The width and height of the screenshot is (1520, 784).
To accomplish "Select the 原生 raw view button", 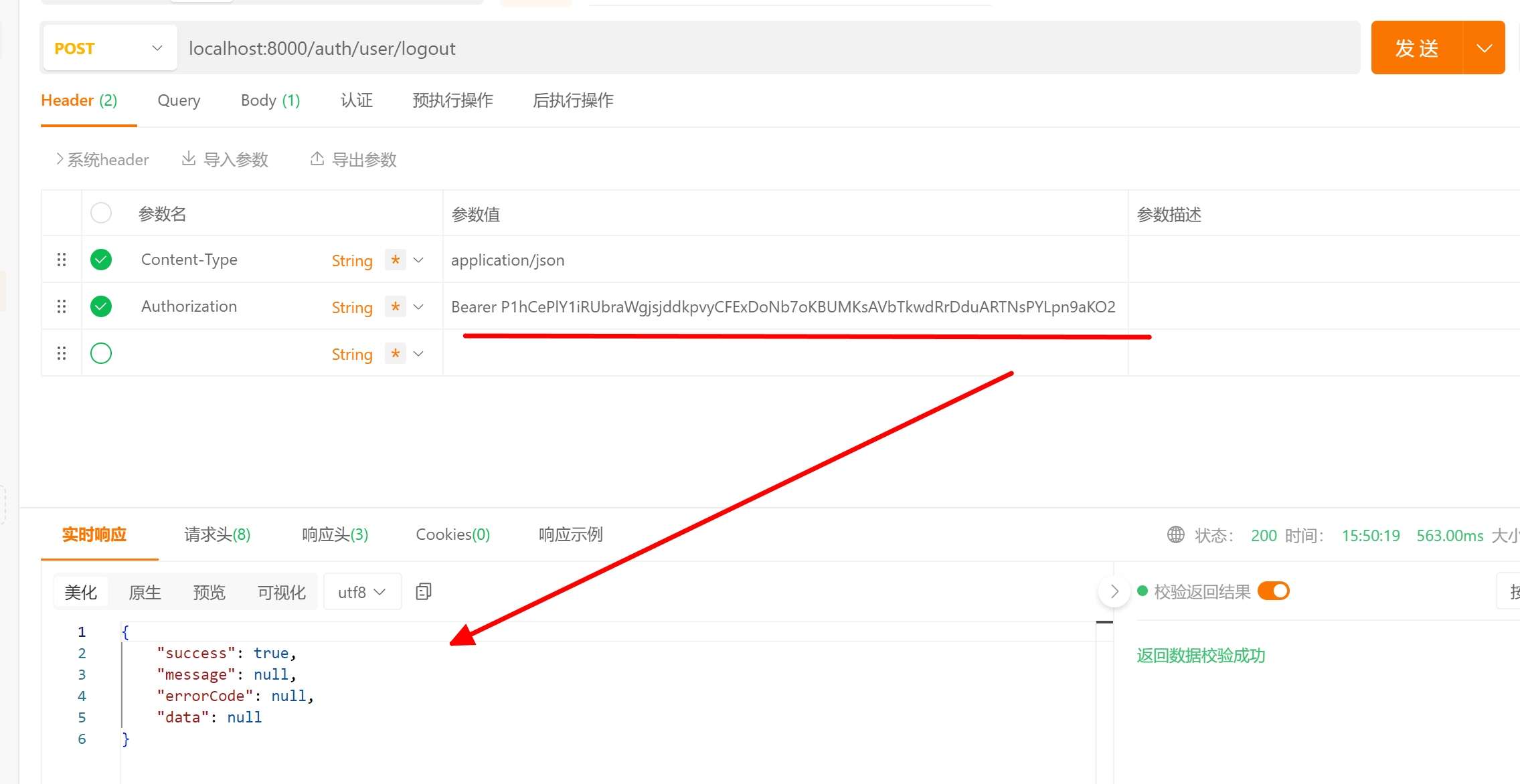I will [145, 592].
